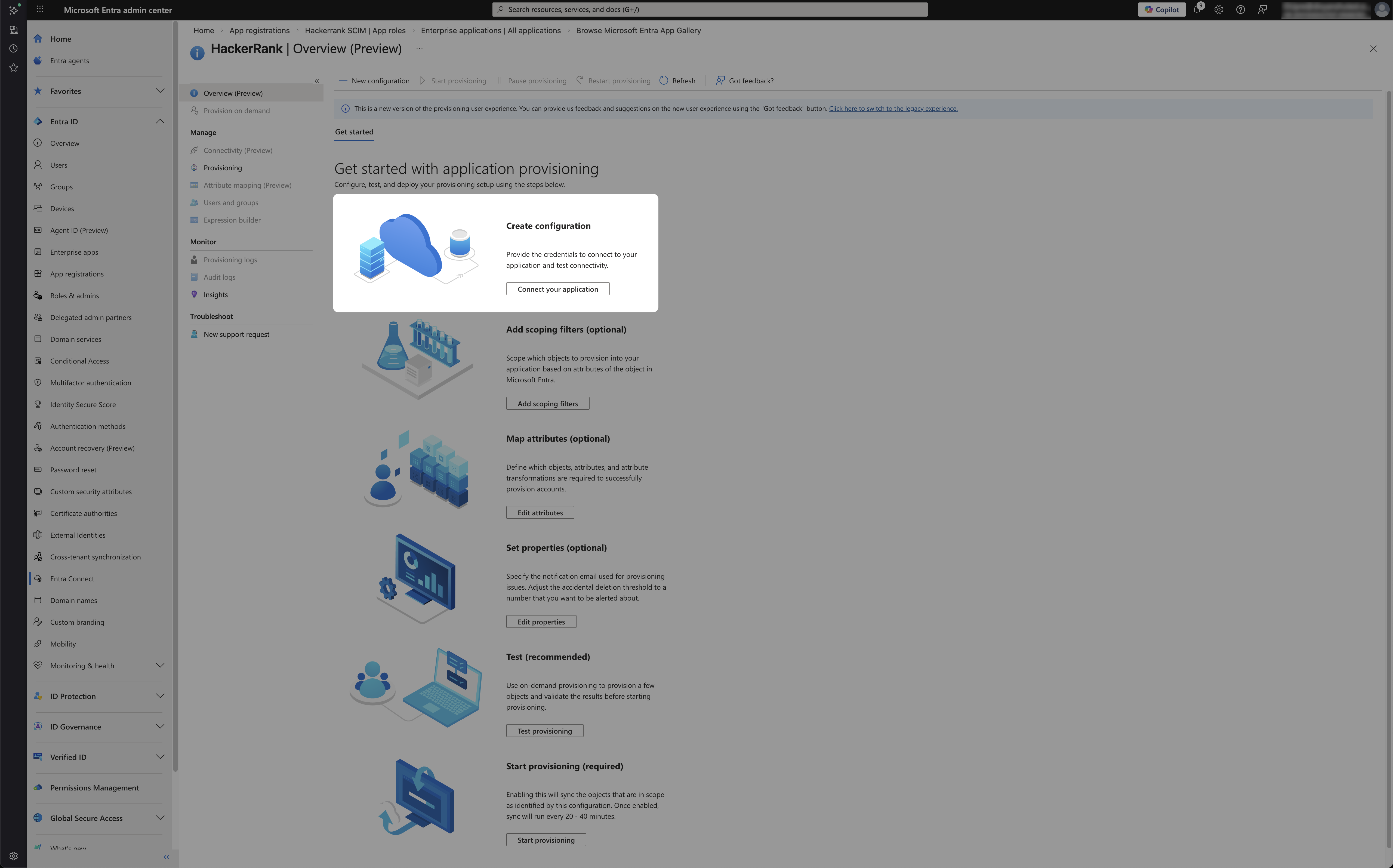Open Permissions Management
The height and width of the screenshot is (868, 1393).
coord(94,788)
